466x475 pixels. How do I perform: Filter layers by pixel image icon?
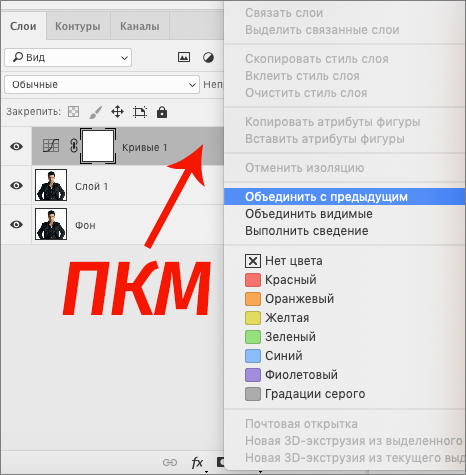tap(184, 57)
